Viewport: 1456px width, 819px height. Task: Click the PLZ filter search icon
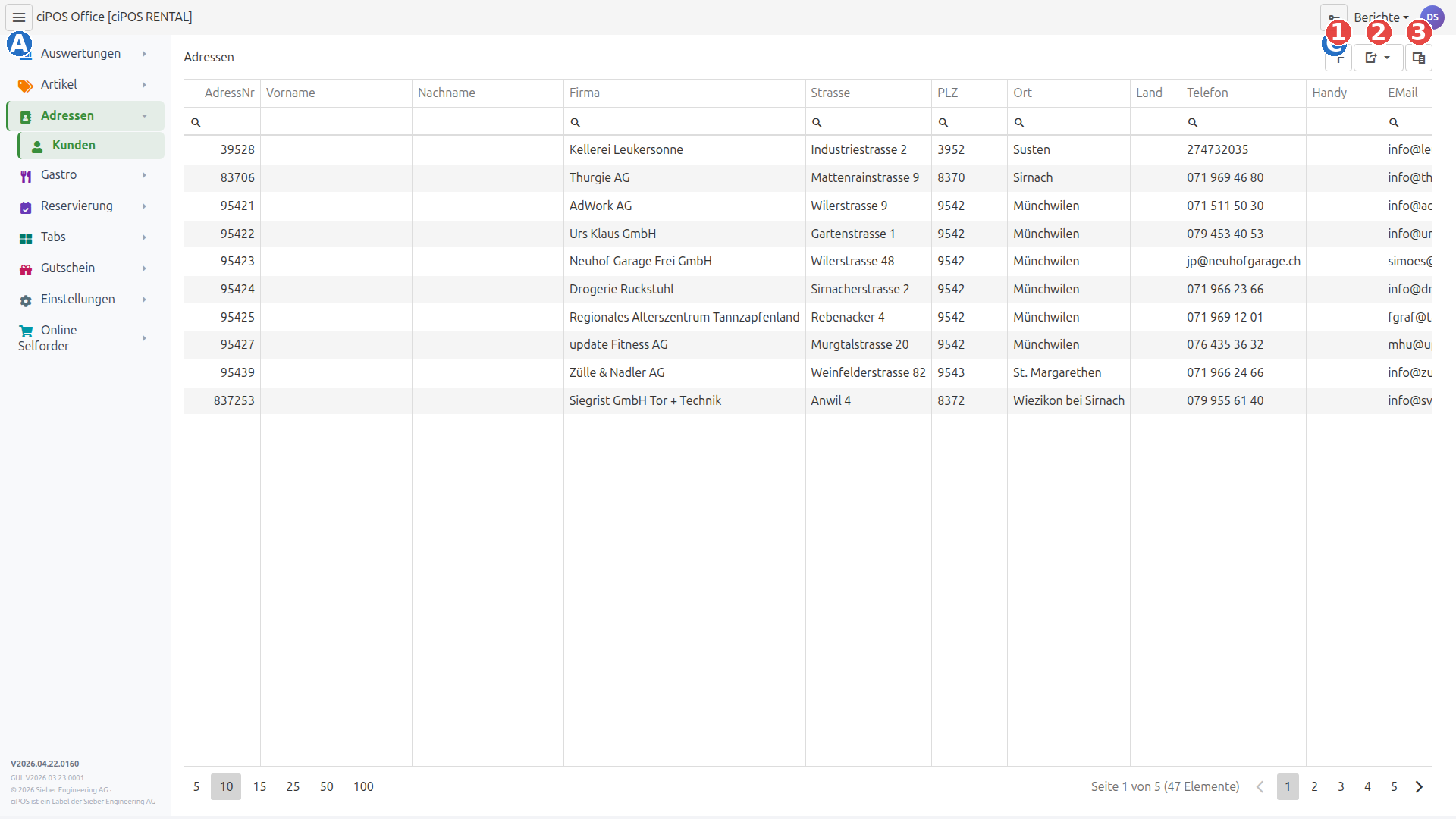coord(943,122)
